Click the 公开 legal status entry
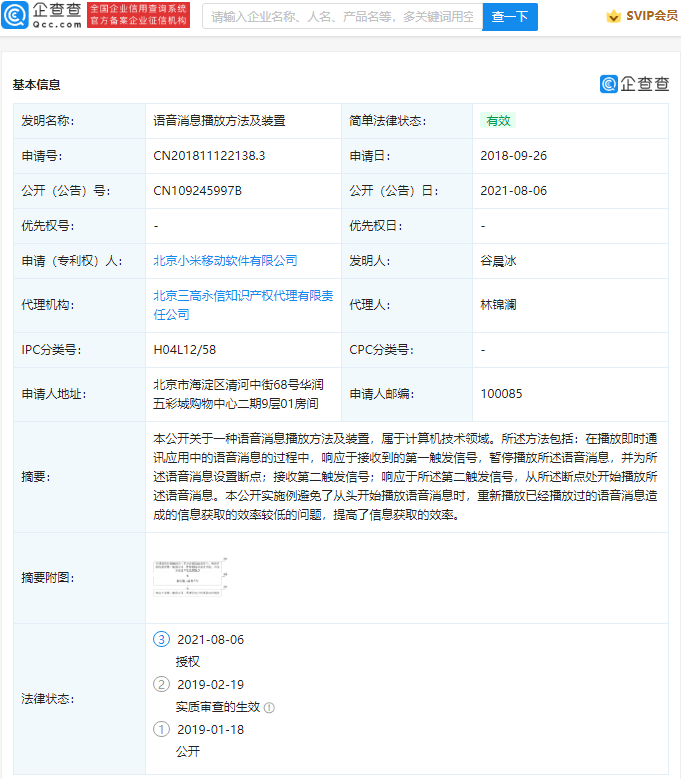The height and width of the screenshot is (779, 681). (188, 752)
